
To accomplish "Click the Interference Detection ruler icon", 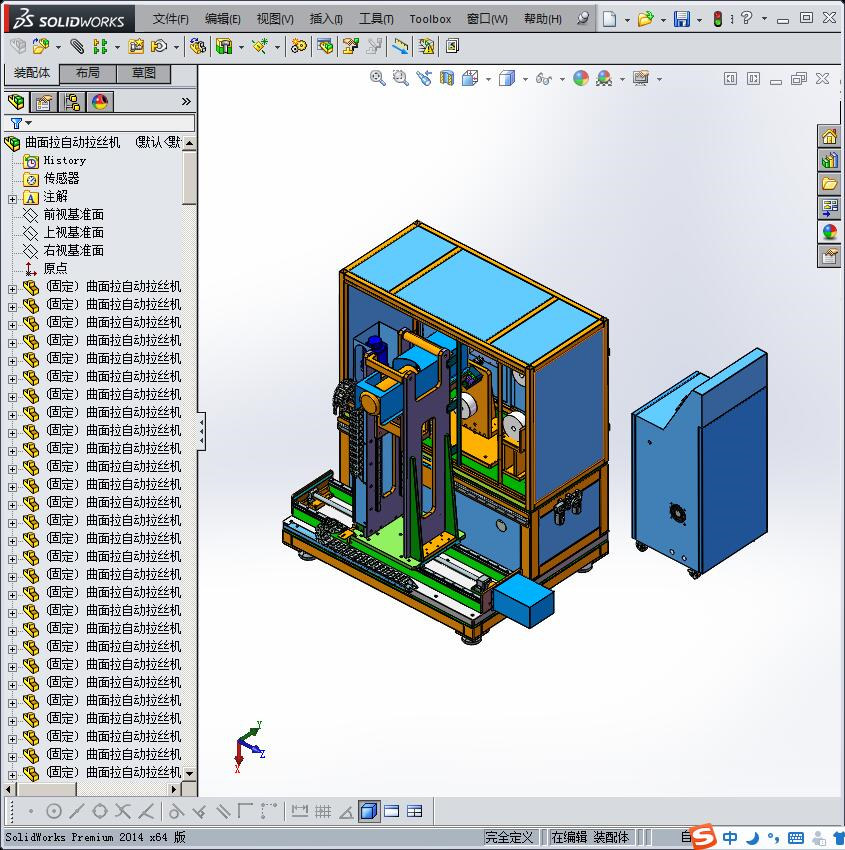I will tap(401, 47).
